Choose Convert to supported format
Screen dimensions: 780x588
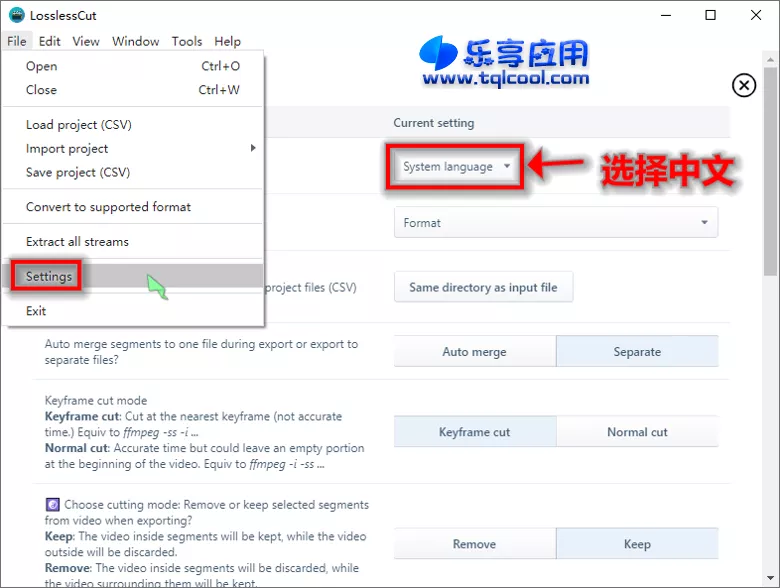[x=133, y=207]
